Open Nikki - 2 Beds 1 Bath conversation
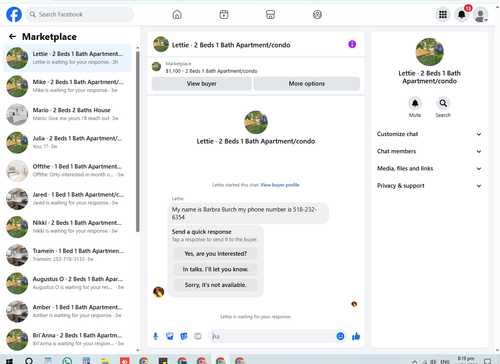The width and height of the screenshot is (500, 364). [67, 227]
